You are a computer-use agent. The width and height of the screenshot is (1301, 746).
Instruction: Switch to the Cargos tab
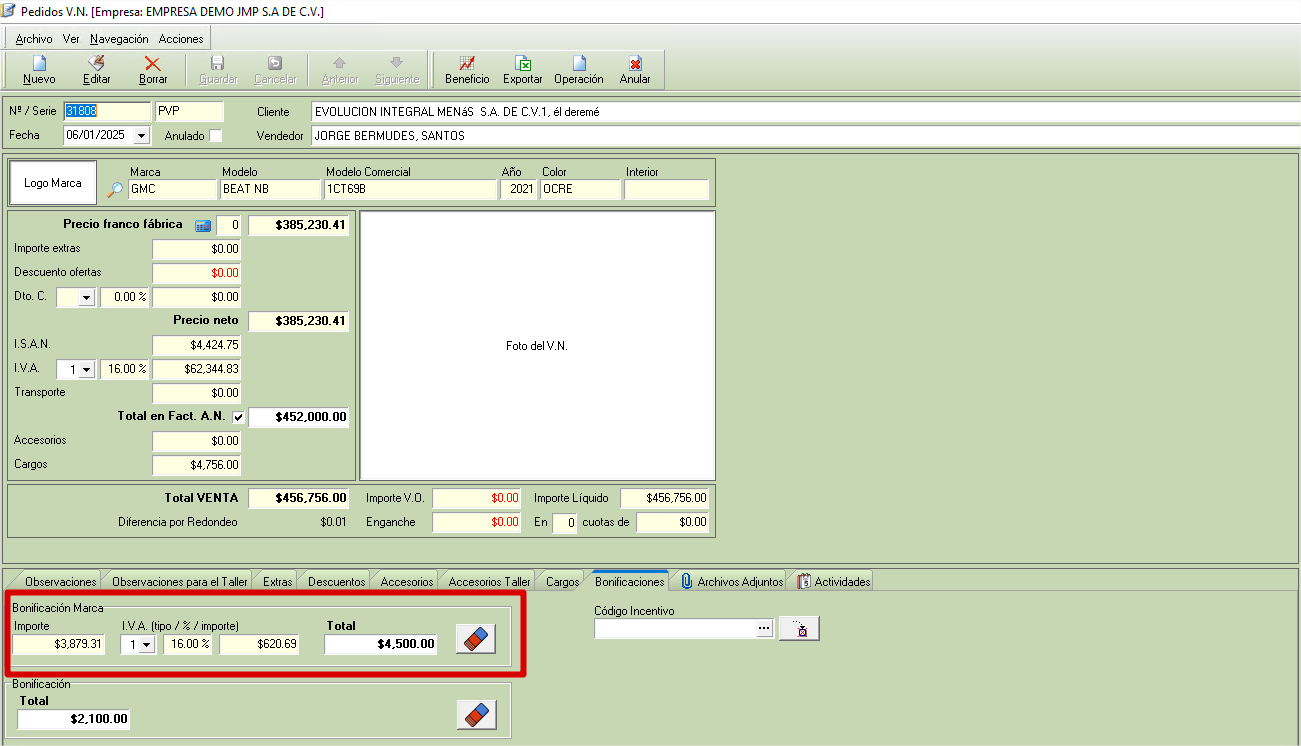click(x=563, y=581)
